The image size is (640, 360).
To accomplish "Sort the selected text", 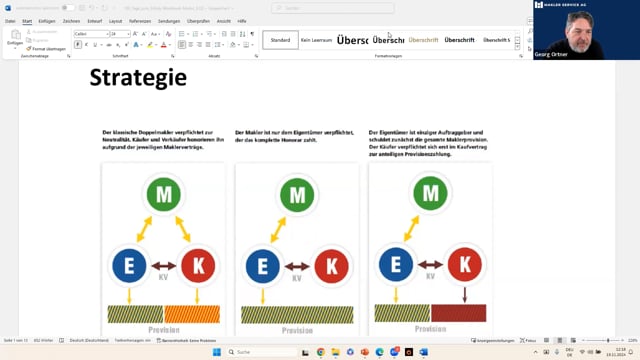I will click(x=243, y=34).
